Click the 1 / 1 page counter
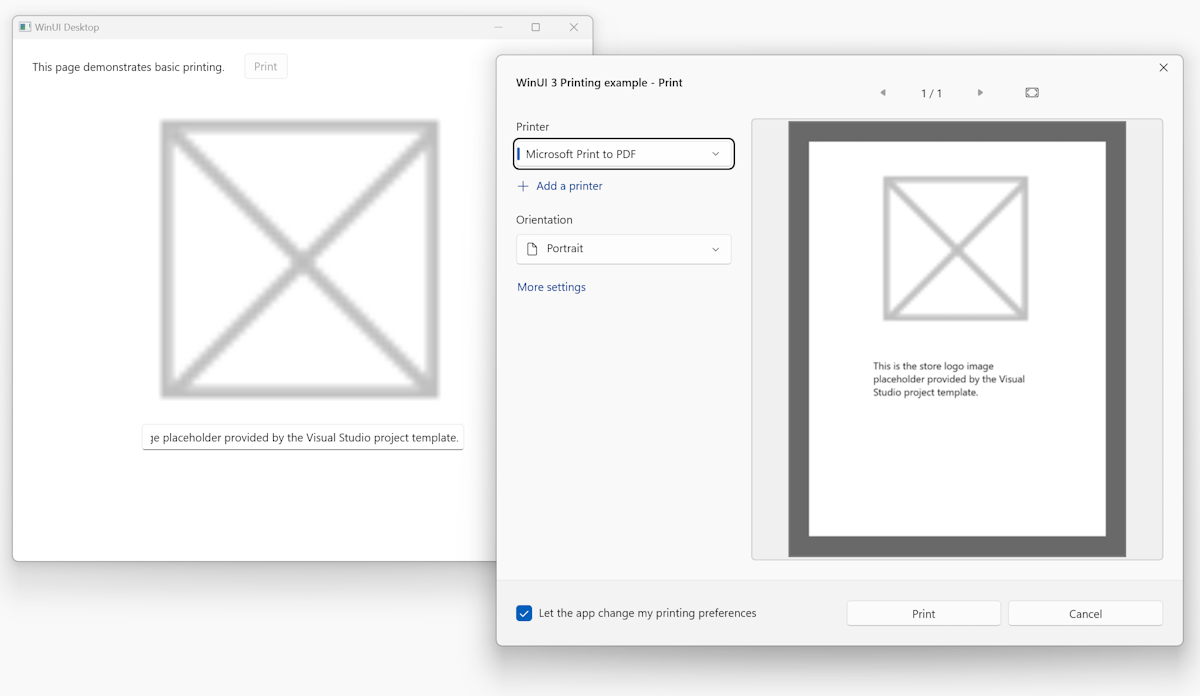 (931, 92)
